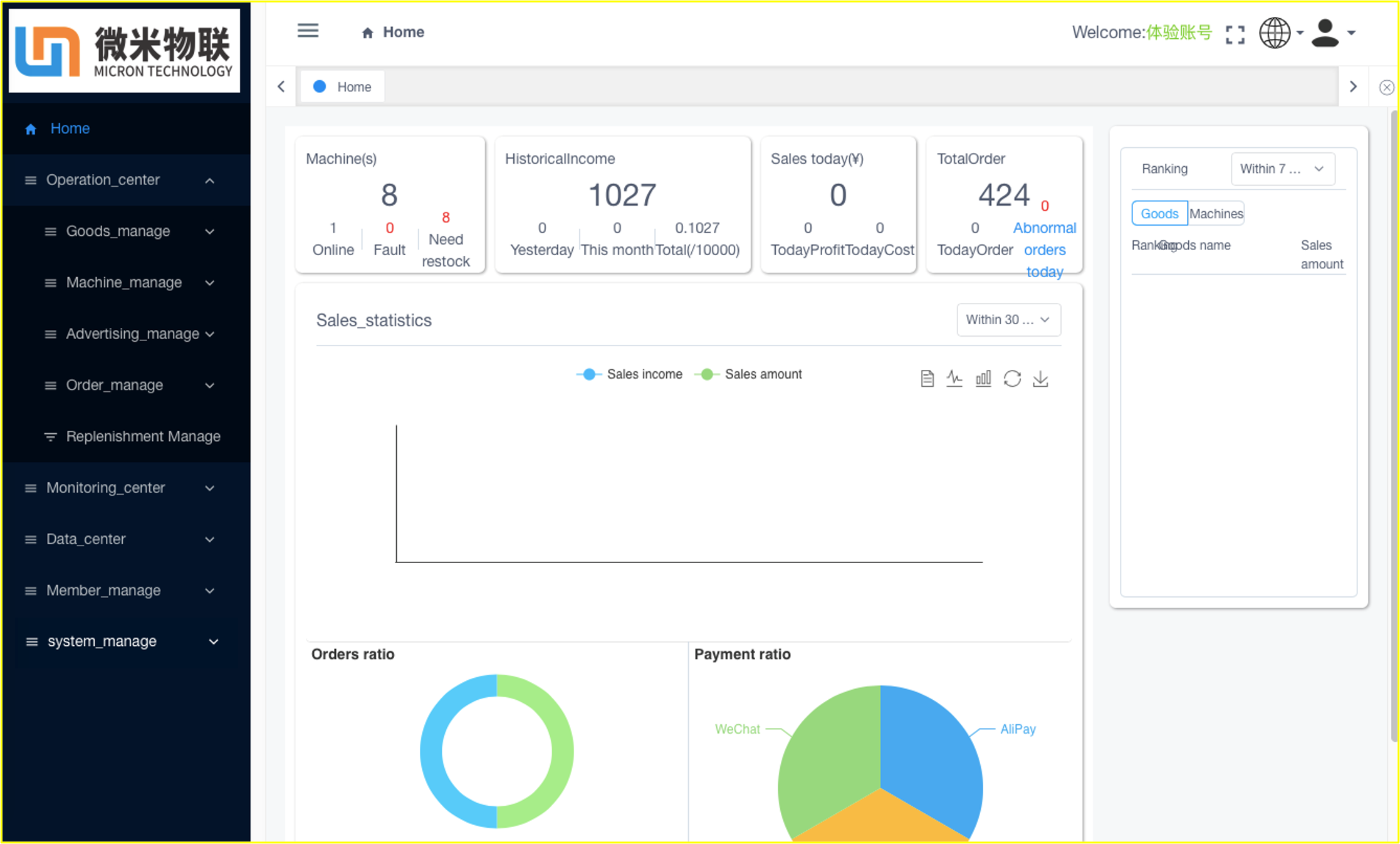This screenshot has width=1400, height=844.
Task: Expand the Order_manage submenu
Action: (x=210, y=386)
